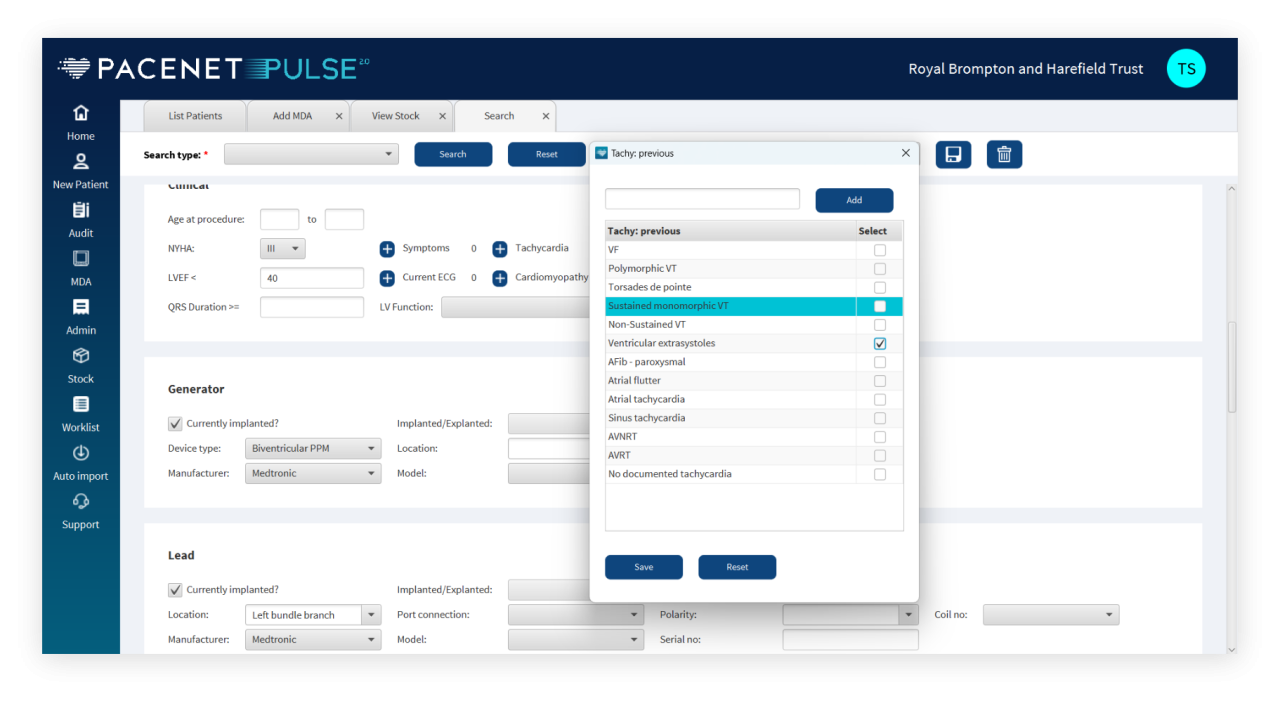Image resolution: width=1280 pixels, height=701 pixels.
Task: Open Support headset icon
Action: click(81, 501)
